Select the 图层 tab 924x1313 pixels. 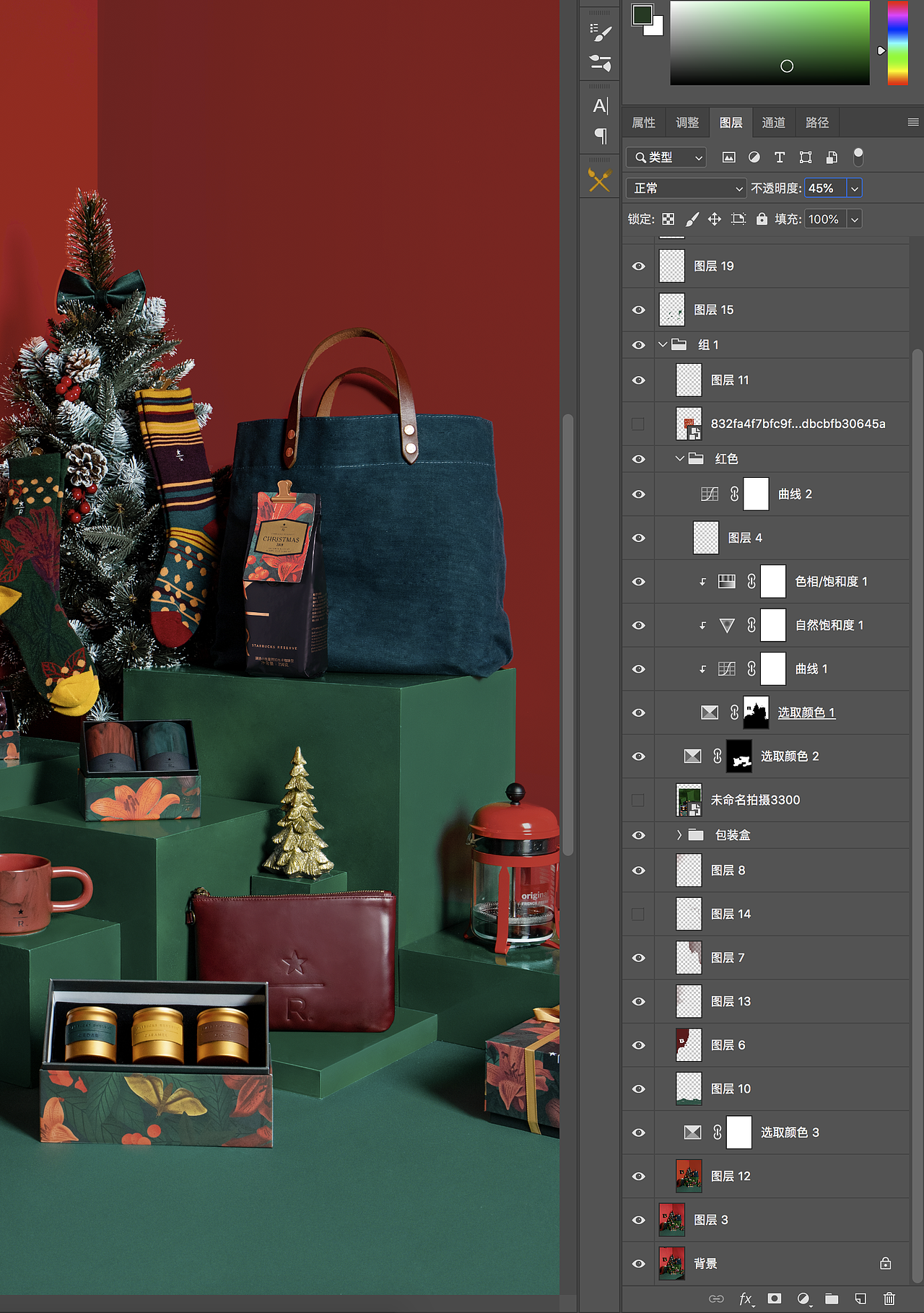(x=731, y=123)
